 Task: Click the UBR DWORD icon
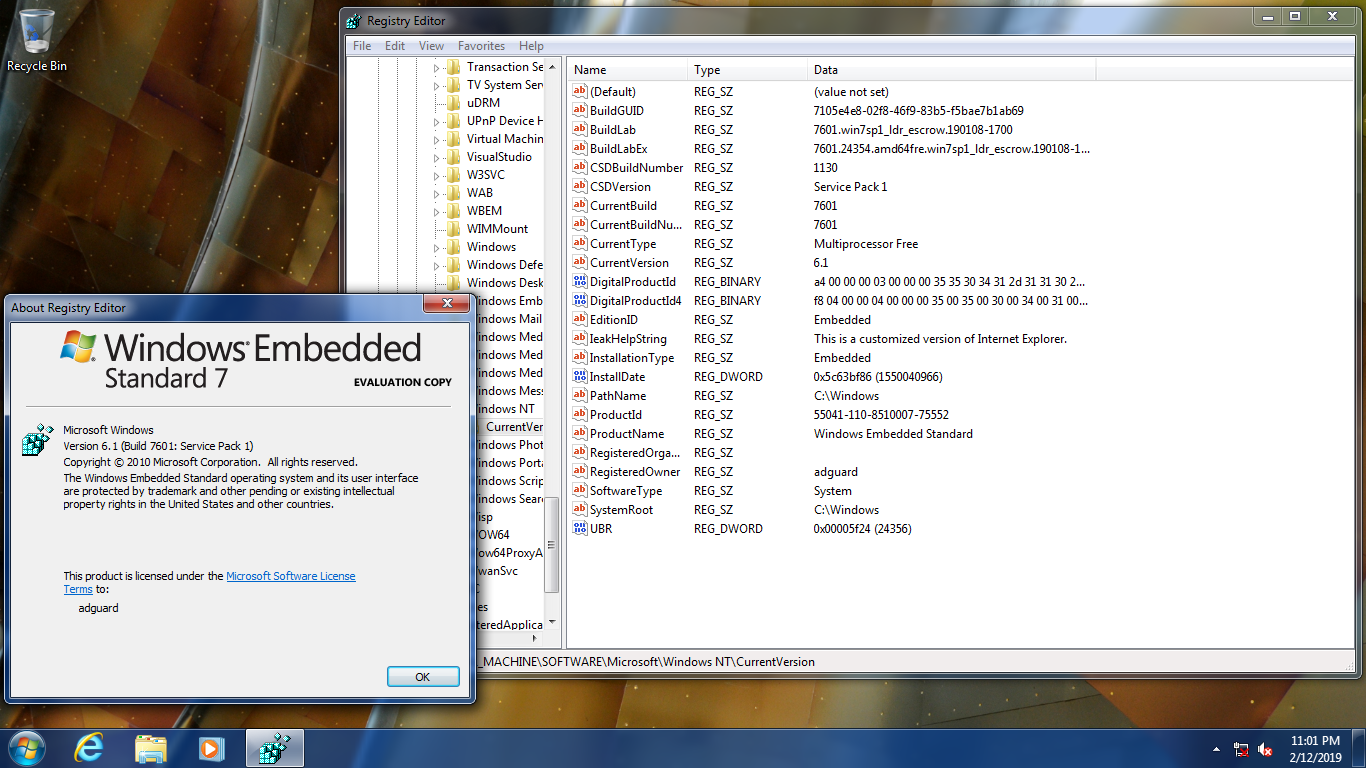coord(579,528)
